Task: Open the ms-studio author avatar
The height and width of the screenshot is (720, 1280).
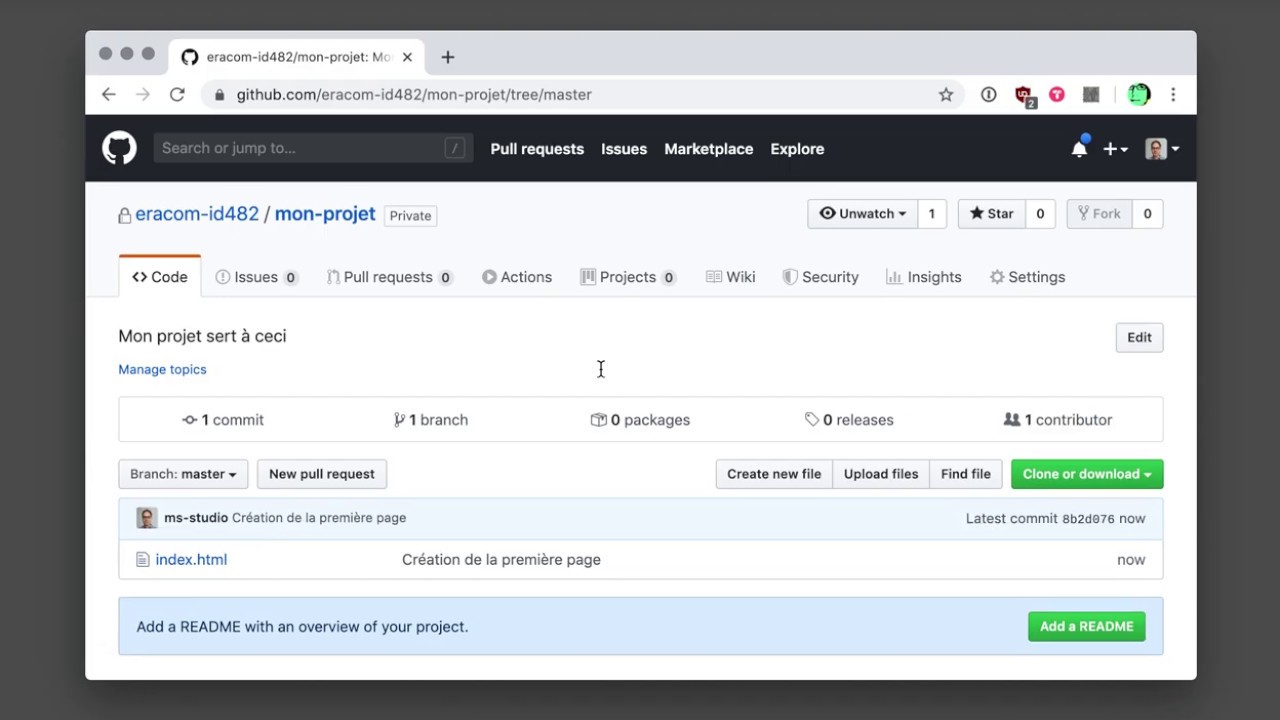Action: click(147, 518)
